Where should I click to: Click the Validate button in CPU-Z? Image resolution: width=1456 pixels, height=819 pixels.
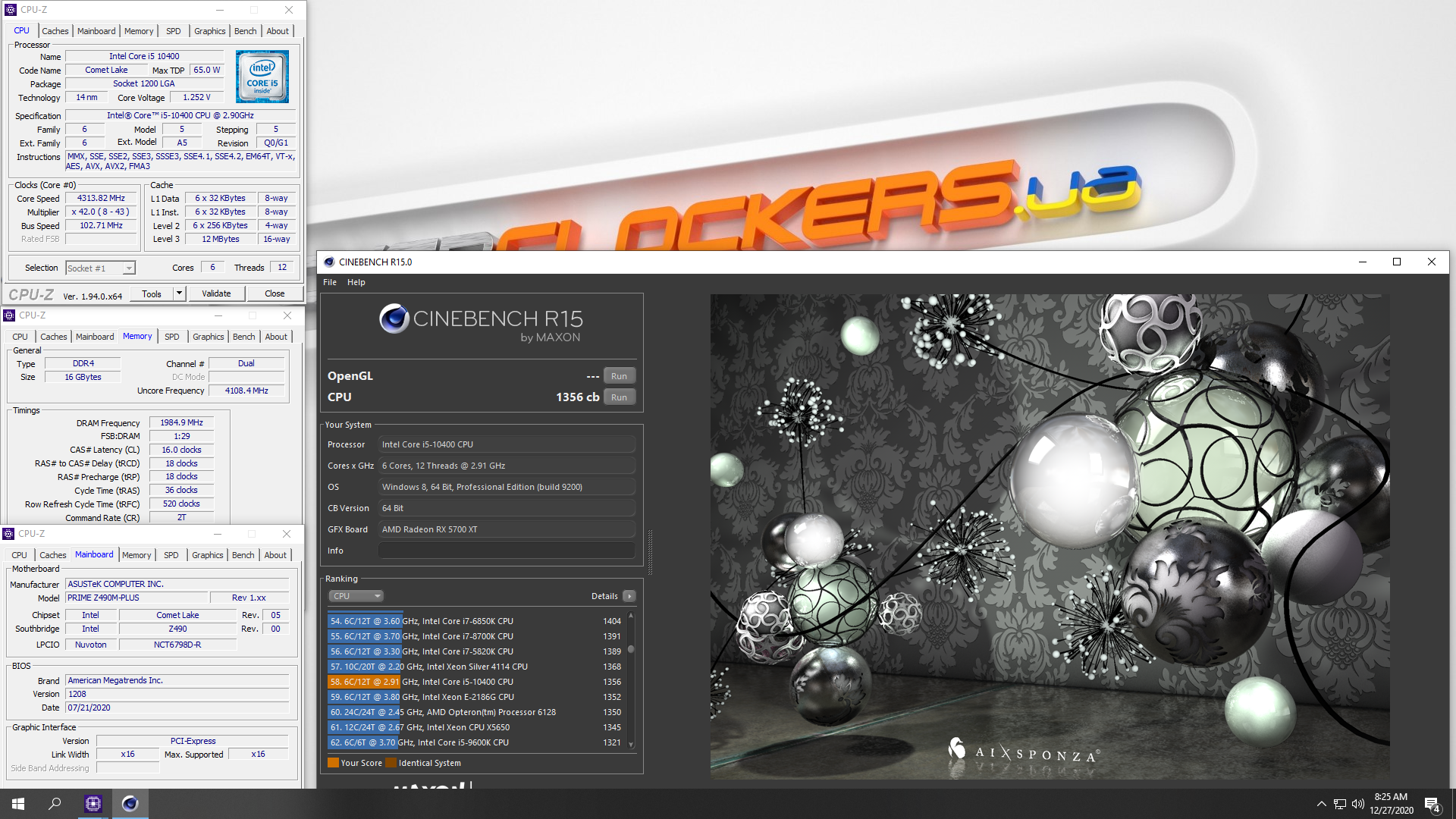pos(216,293)
